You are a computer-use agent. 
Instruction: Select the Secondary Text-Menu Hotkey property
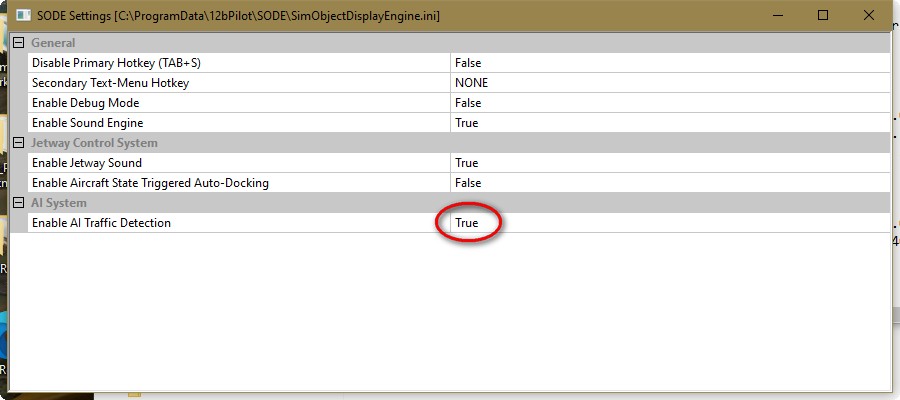[239, 83]
